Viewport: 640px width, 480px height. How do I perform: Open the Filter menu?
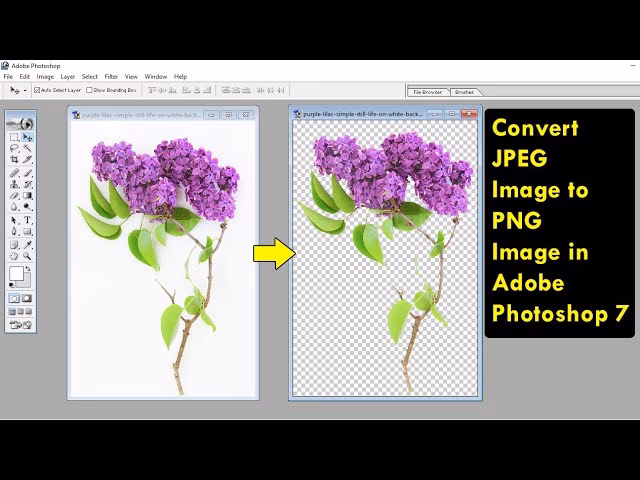click(111, 76)
